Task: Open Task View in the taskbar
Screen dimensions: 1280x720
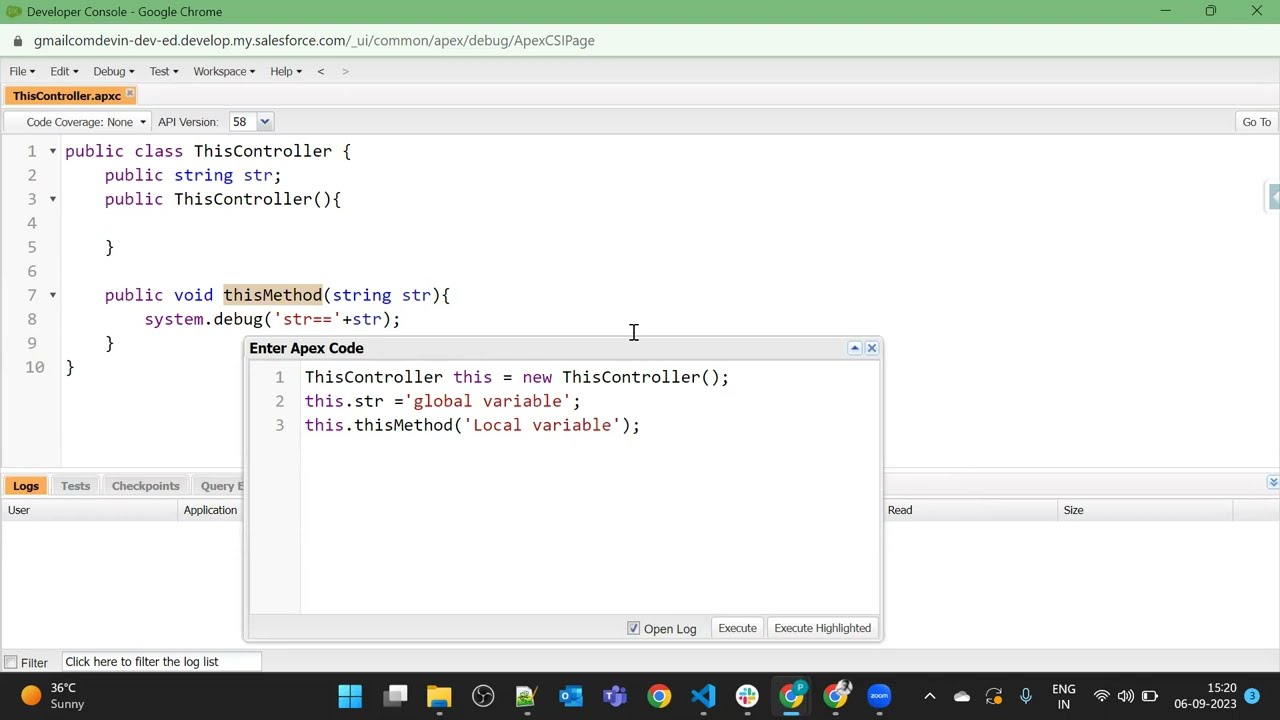Action: (x=396, y=696)
